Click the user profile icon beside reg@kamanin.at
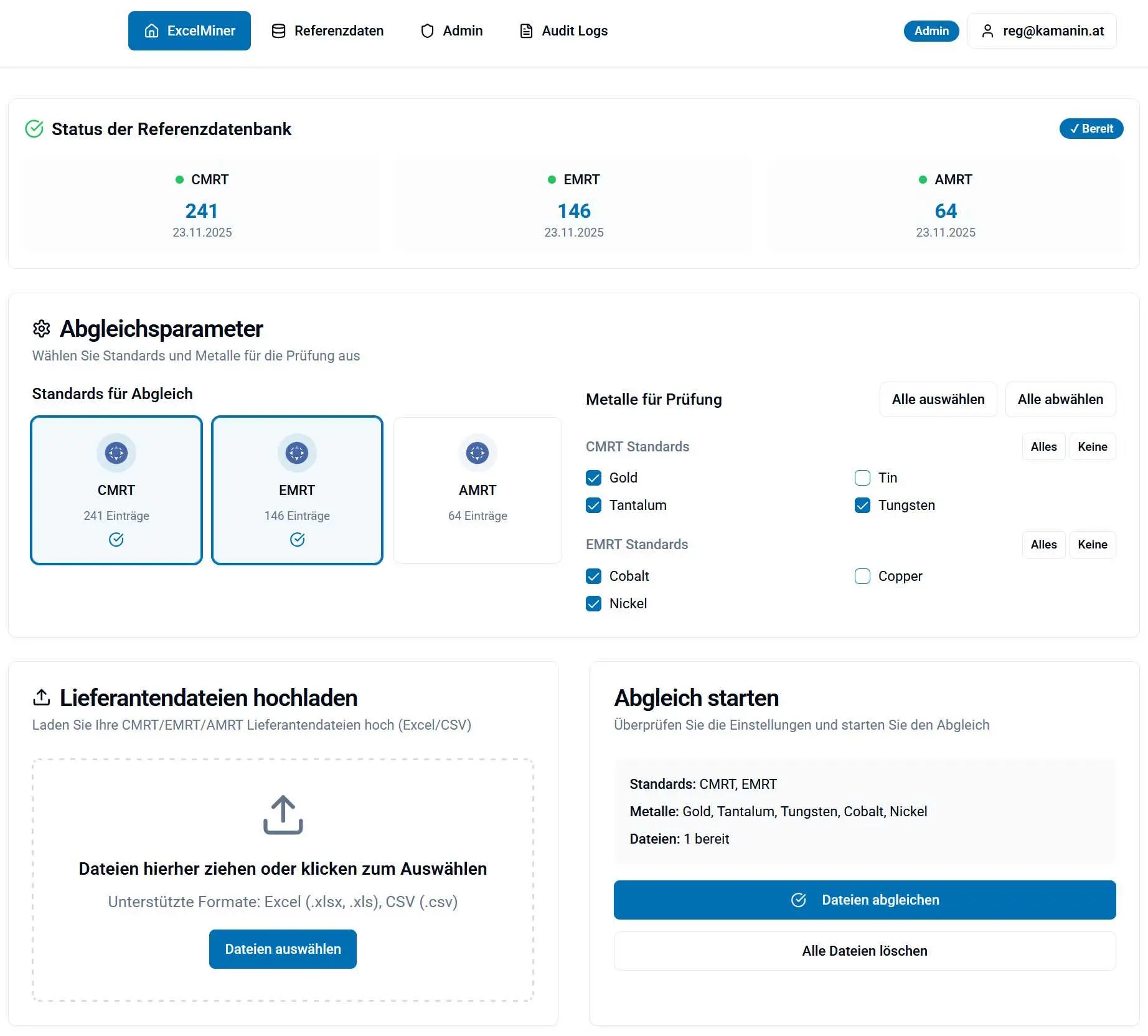This screenshot has height=1036, width=1148. (x=987, y=31)
